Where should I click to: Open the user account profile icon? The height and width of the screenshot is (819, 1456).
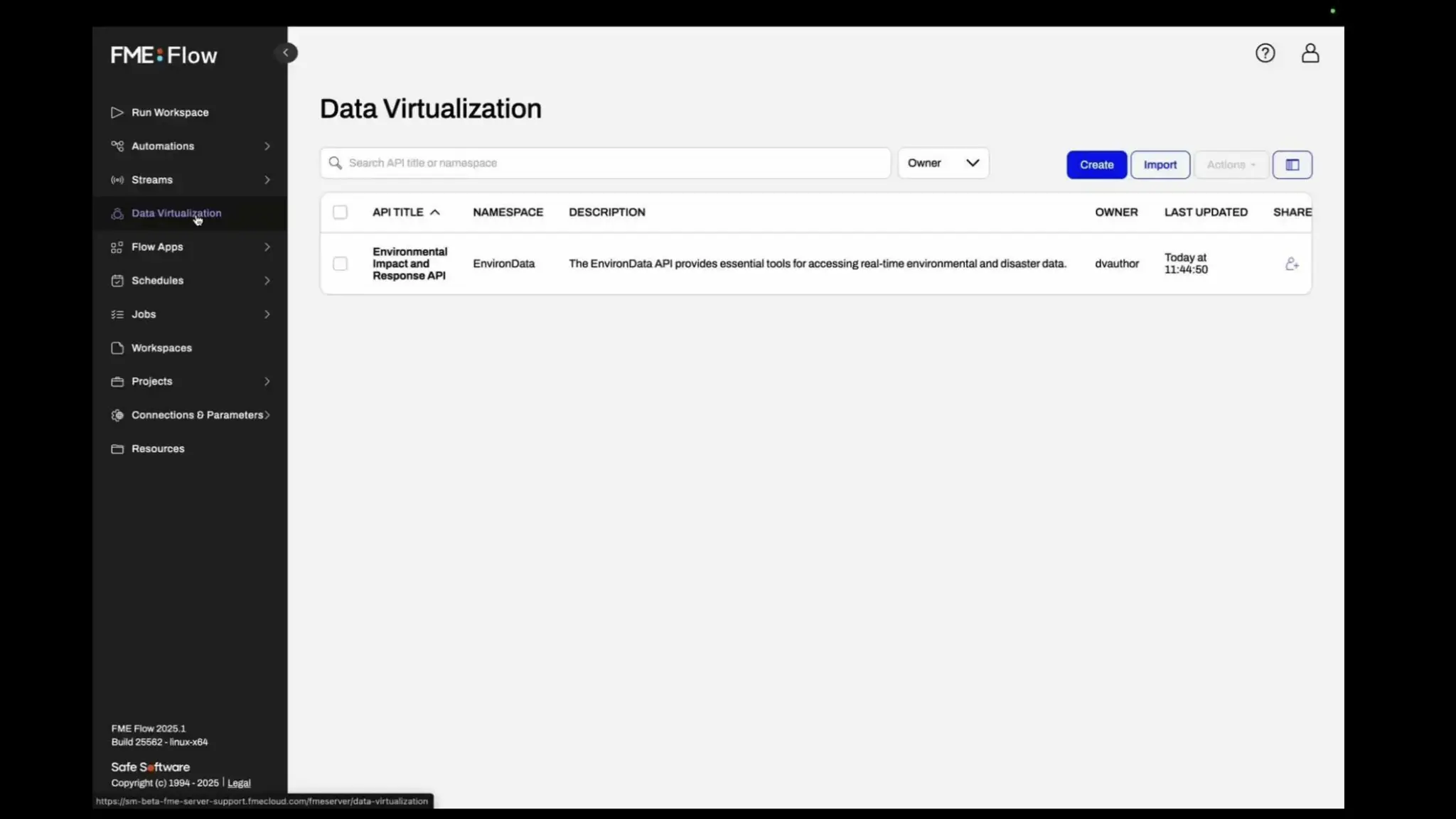[x=1310, y=53]
